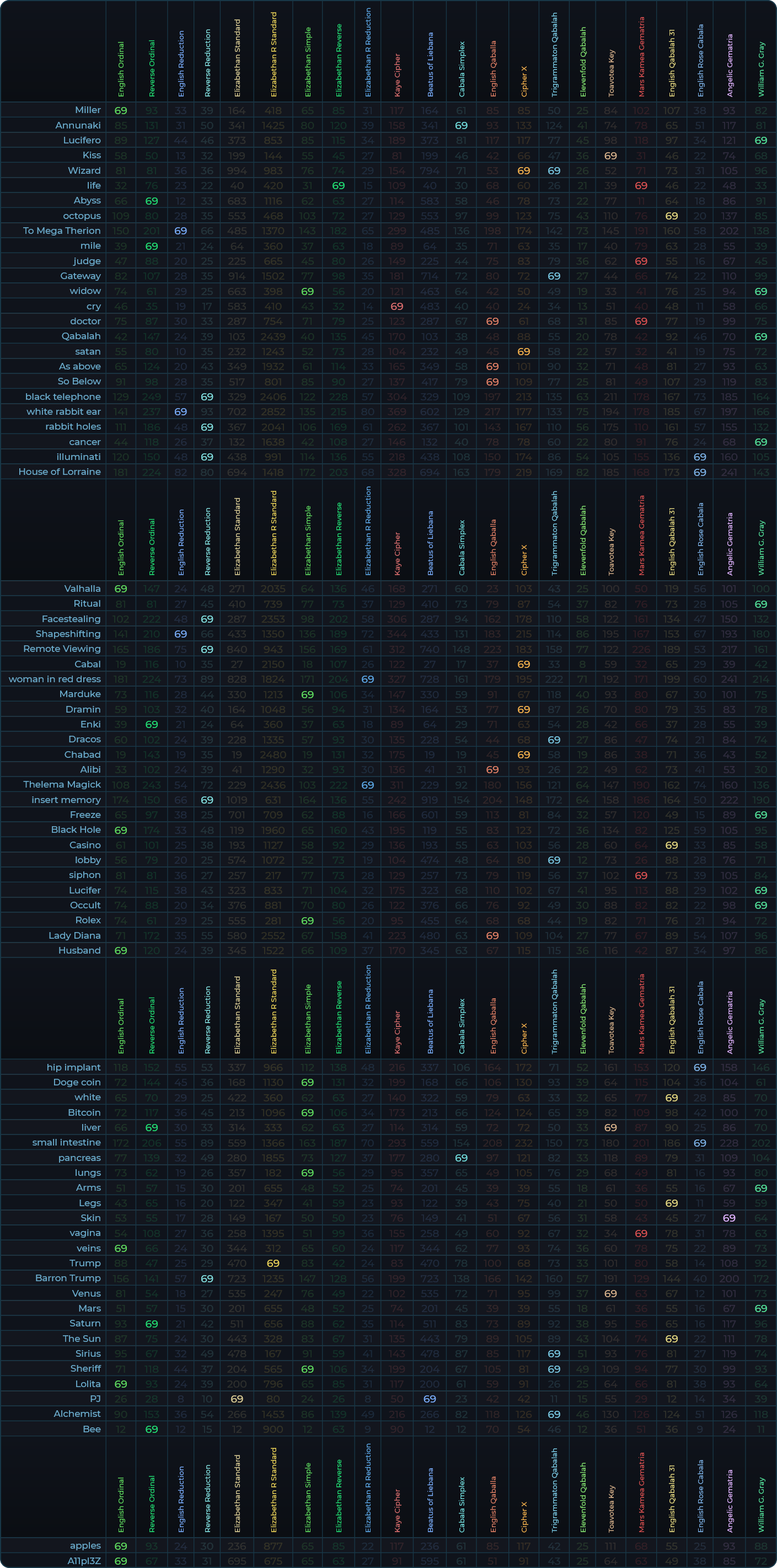777x1568 pixels.
Task: Click the "Barron Trump" row label
Action: pyautogui.click(x=67, y=1278)
